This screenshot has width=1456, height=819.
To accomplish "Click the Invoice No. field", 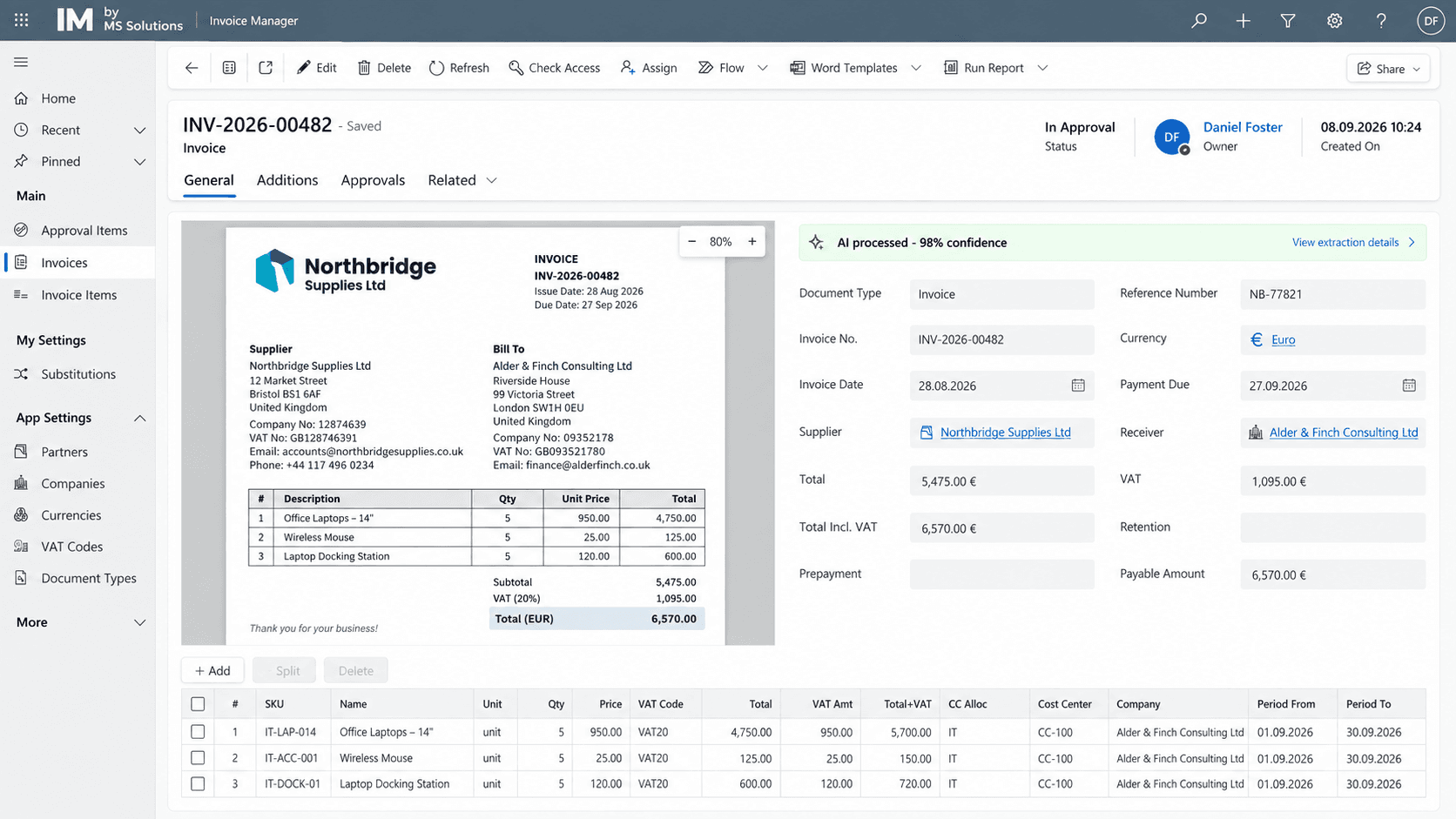I will point(1001,339).
